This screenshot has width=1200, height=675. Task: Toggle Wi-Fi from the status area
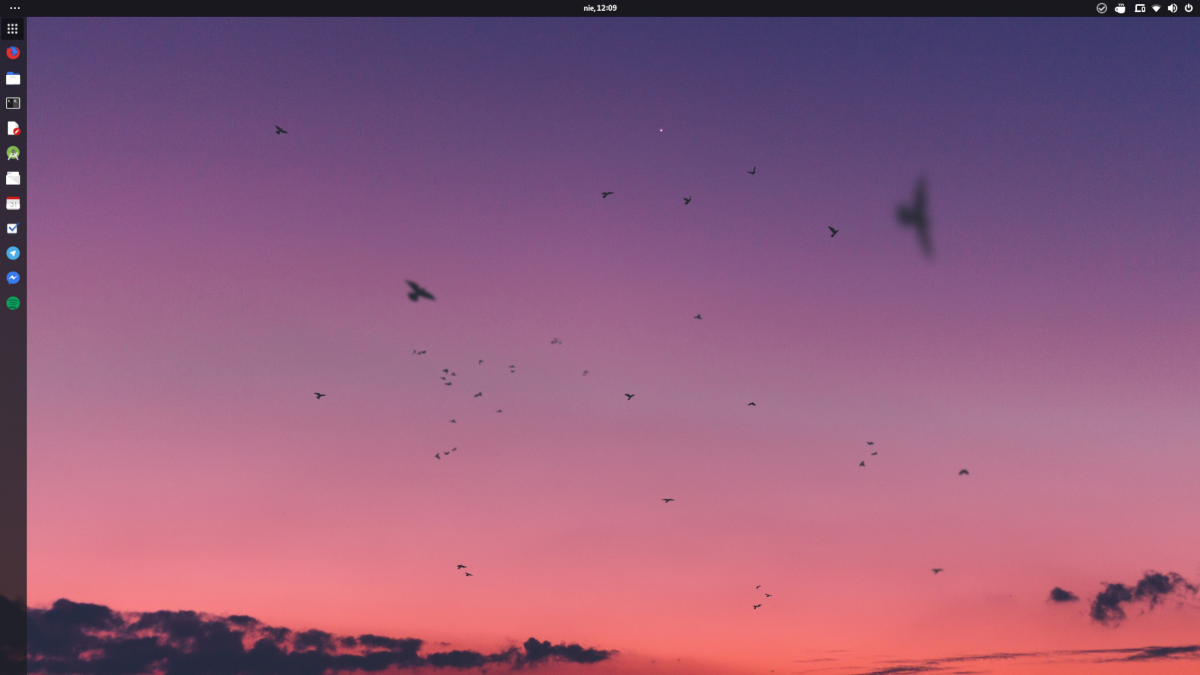[x=1155, y=8]
